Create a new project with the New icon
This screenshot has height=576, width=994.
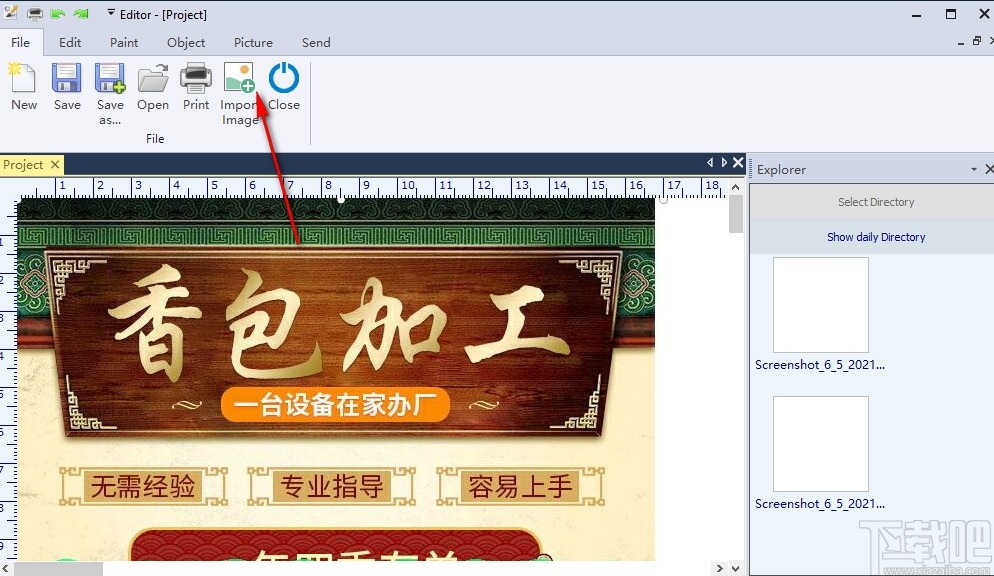point(23,88)
